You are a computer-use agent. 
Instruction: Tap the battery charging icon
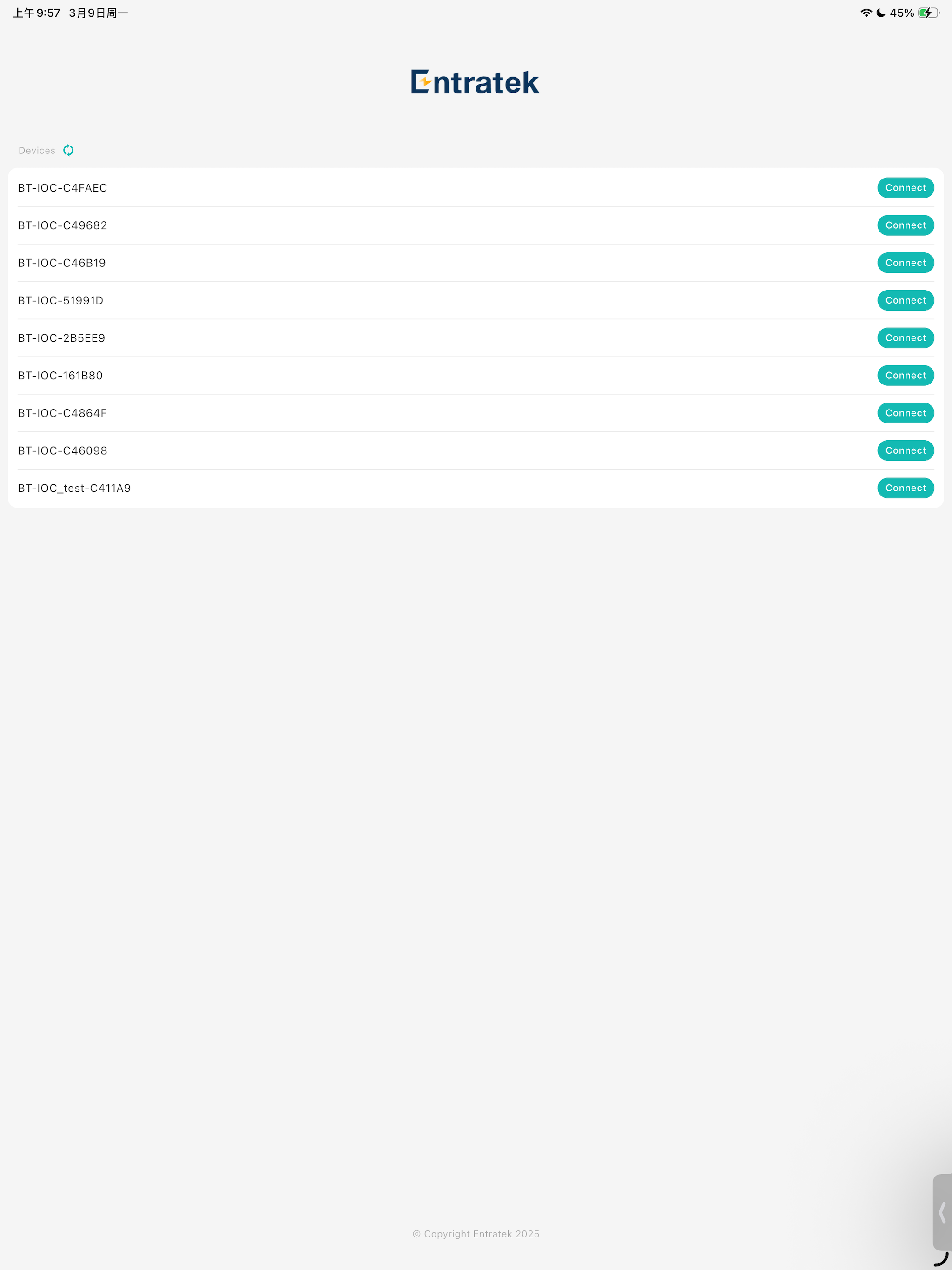pos(928,13)
